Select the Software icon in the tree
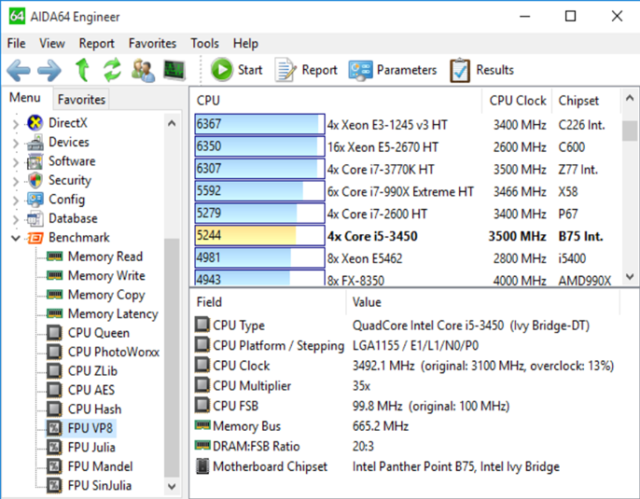This screenshot has width=640, height=499. 35,161
